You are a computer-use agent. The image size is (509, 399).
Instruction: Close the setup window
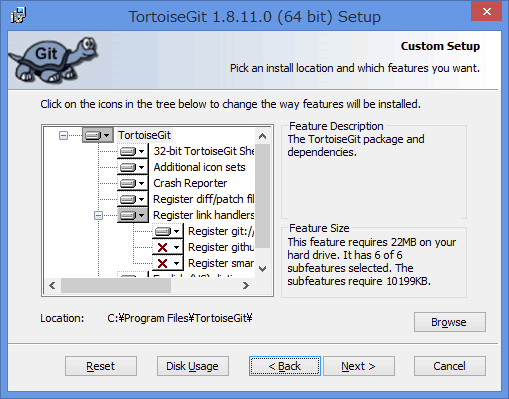pos(487,11)
